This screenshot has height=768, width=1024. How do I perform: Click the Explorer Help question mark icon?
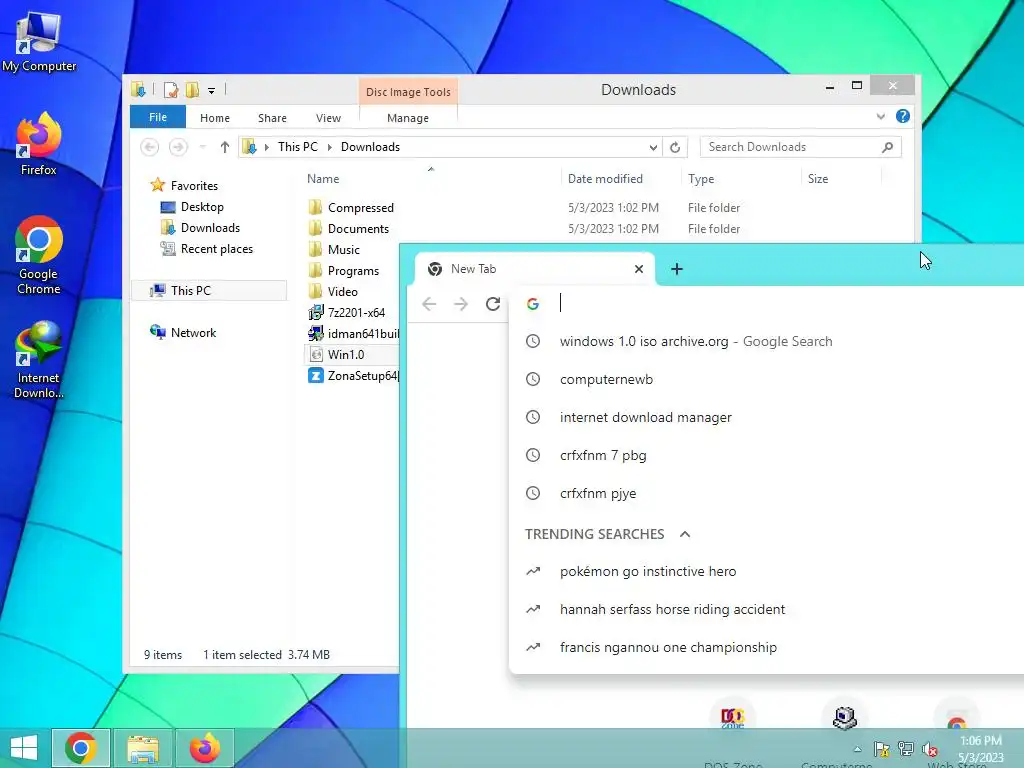click(x=903, y=116)
